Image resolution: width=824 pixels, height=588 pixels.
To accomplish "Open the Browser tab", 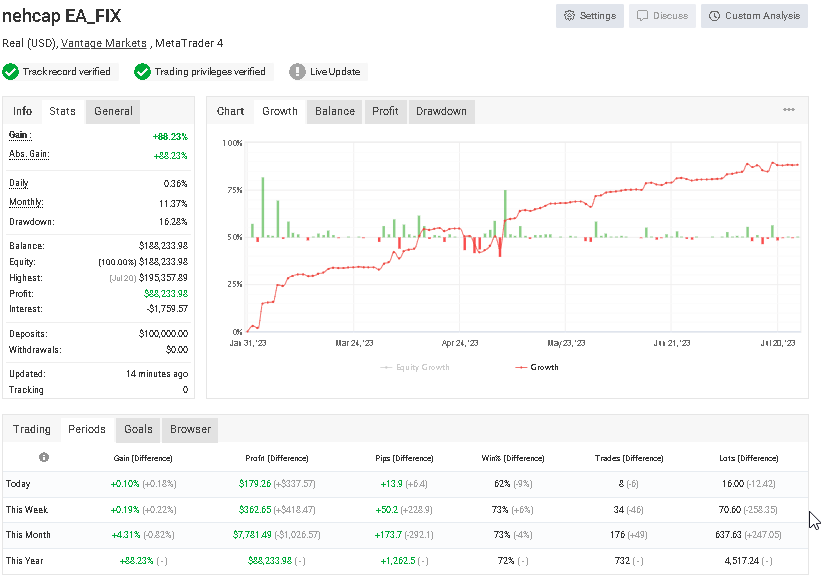I will pyautogui.click(x=190, y=429).
